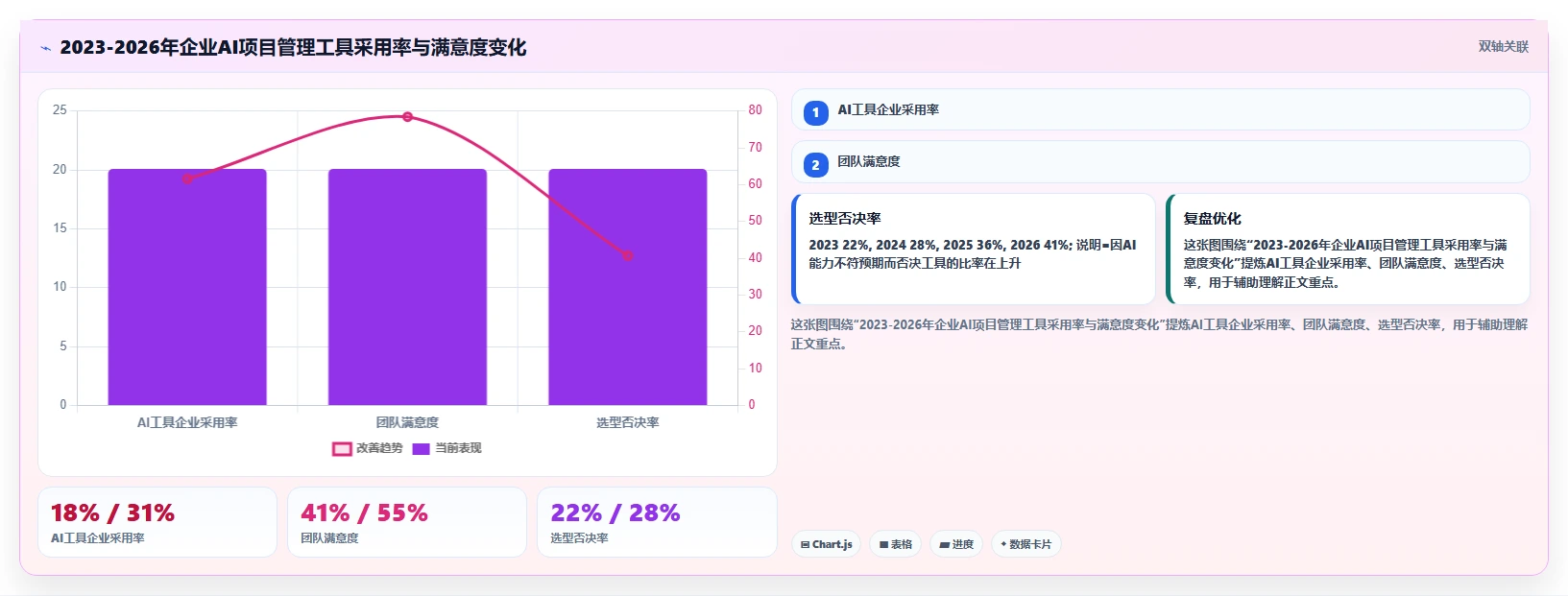Click the left axis value 25

click(x=60, y=110)
